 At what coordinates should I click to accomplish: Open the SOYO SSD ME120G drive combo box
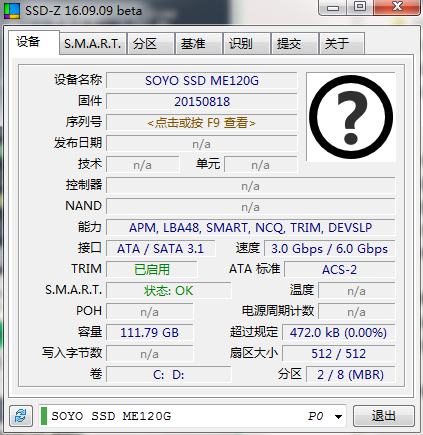[192, 416]
